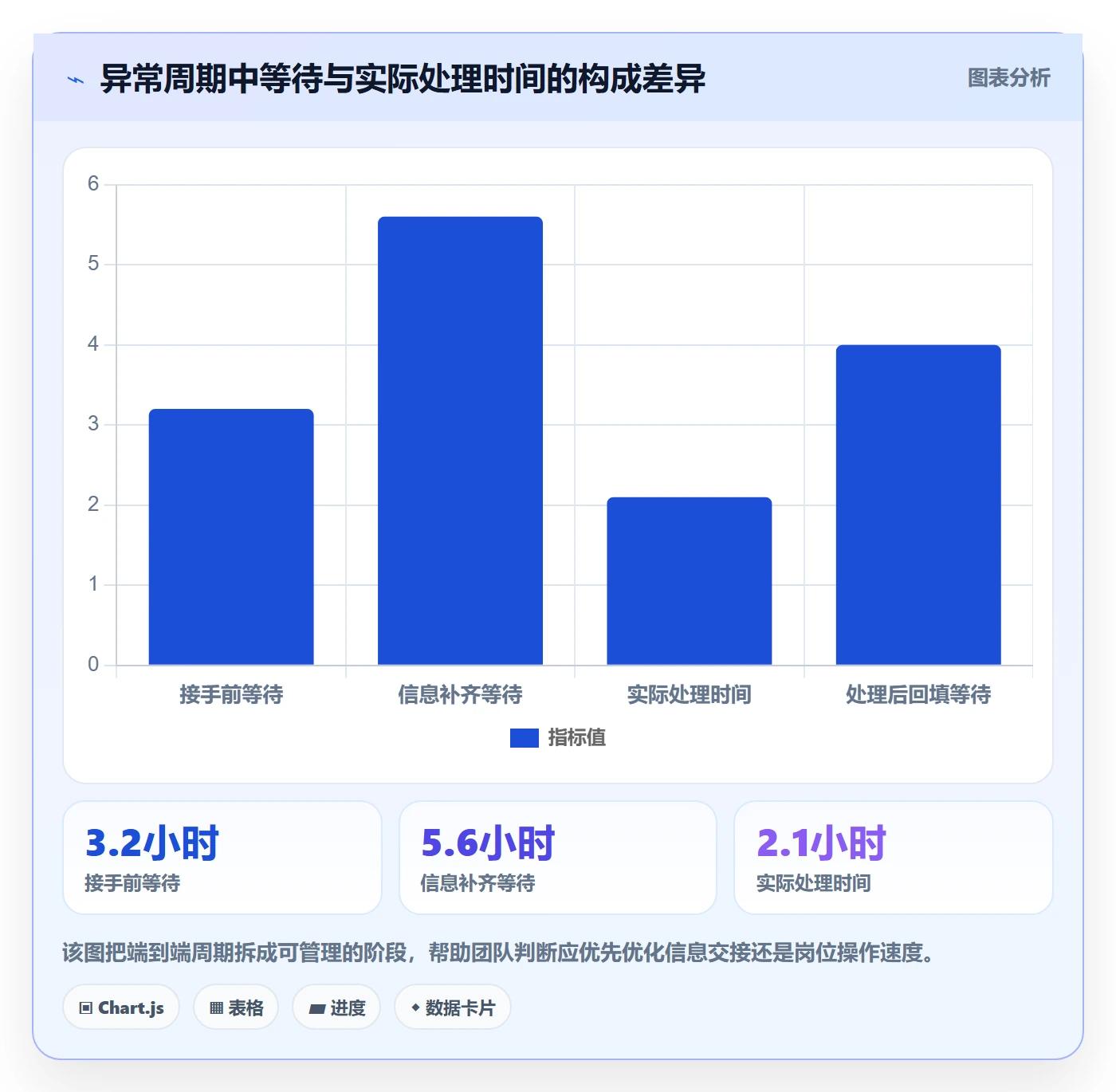Click the x-axis label 信息补齐等待
Viewport: 1116px width, 1092px height.
coord(460,695)
